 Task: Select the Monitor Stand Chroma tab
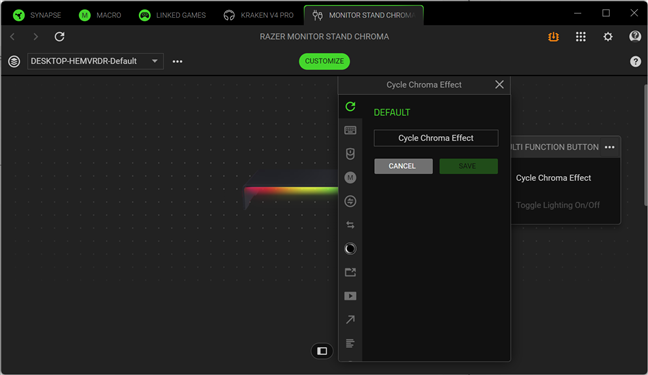363,15
